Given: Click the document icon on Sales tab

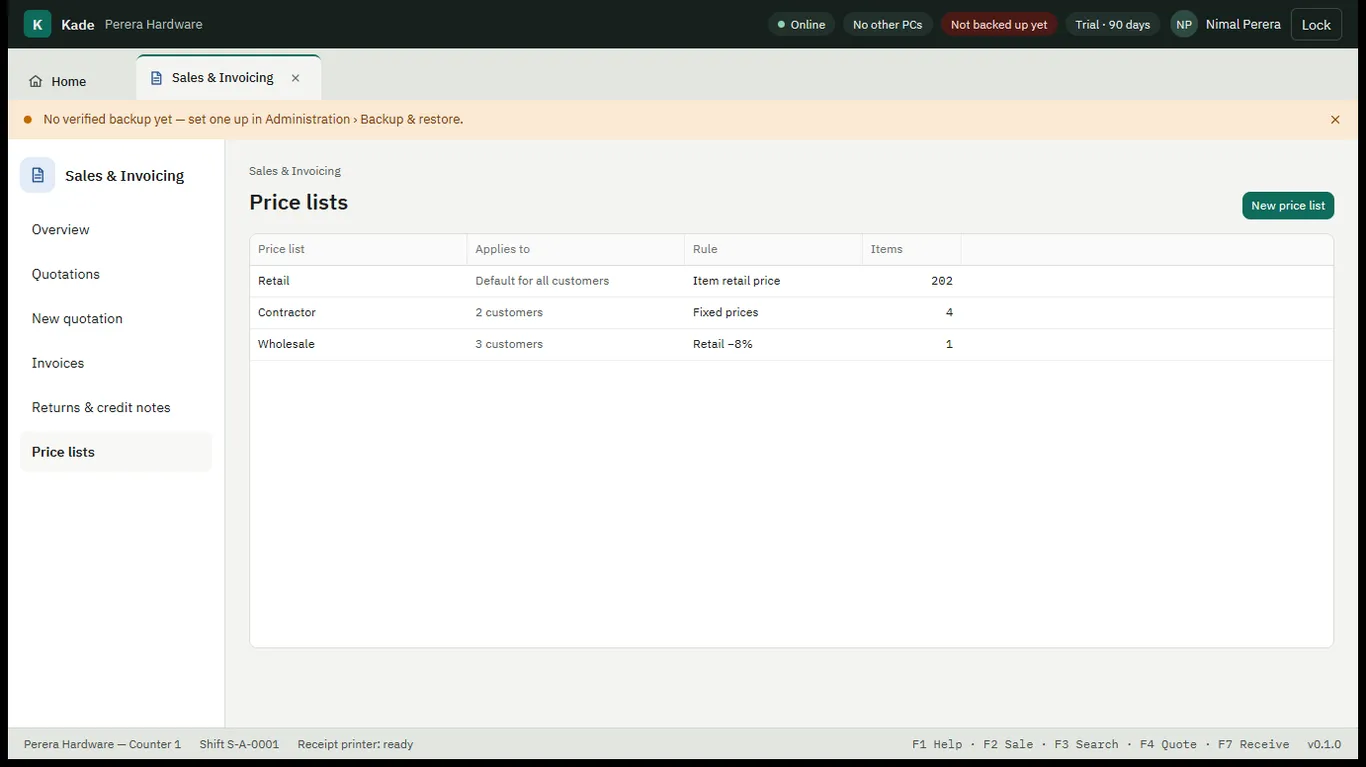Looking at the screenshot, I should point(156,78).
